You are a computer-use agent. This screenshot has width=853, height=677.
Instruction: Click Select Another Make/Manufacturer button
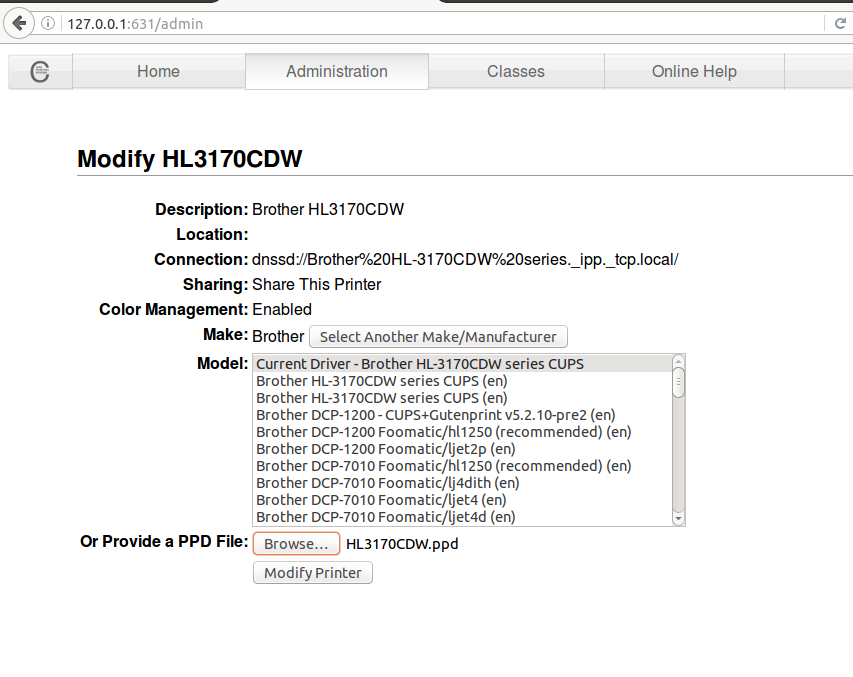[438, 337]
